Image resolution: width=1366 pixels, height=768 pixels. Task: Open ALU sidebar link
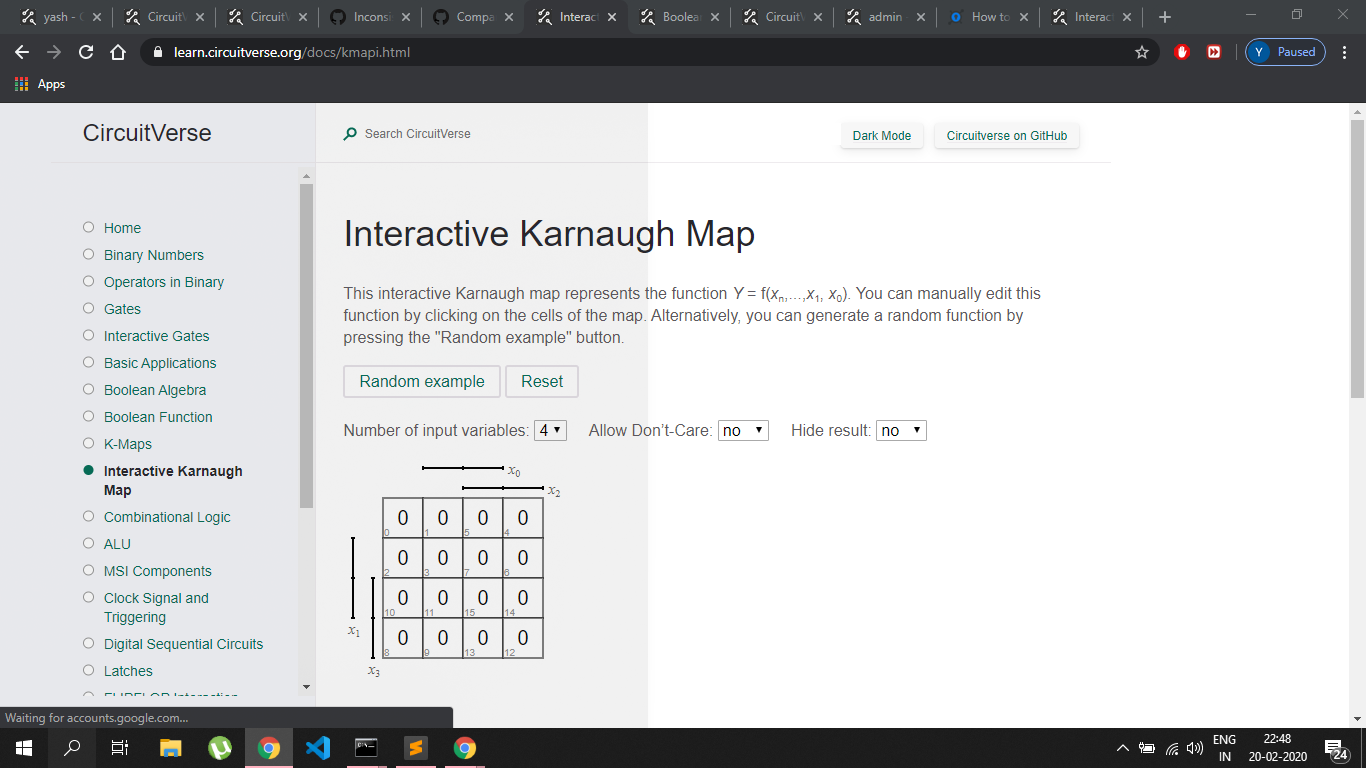(117, 544)
